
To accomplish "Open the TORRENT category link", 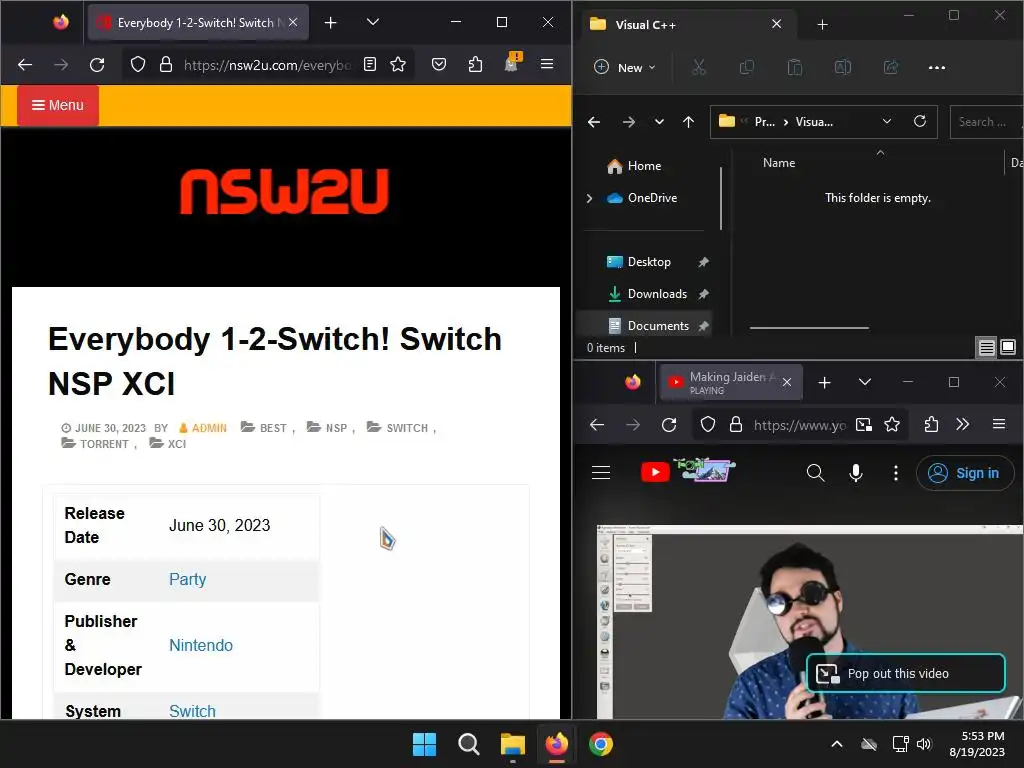I will tap(104, 444).
